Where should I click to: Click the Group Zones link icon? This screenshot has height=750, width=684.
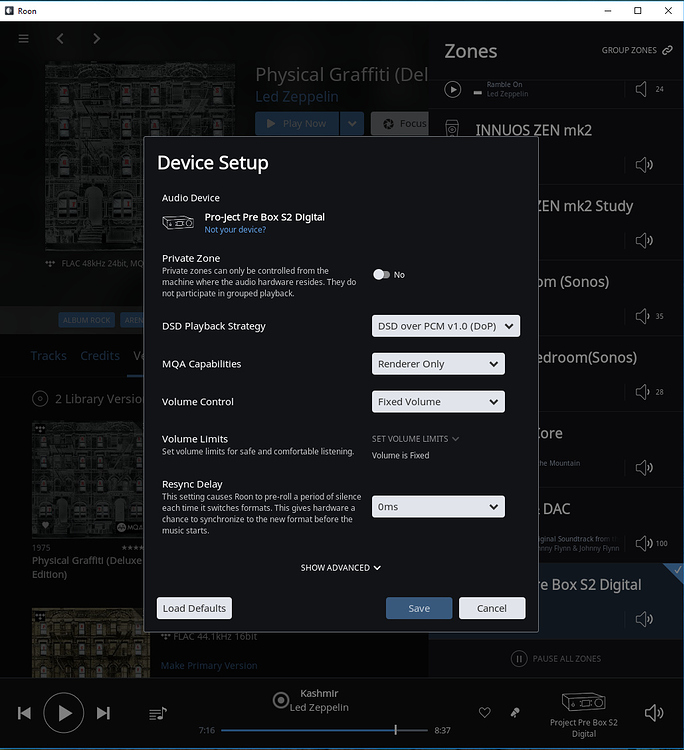pos(667,50)
